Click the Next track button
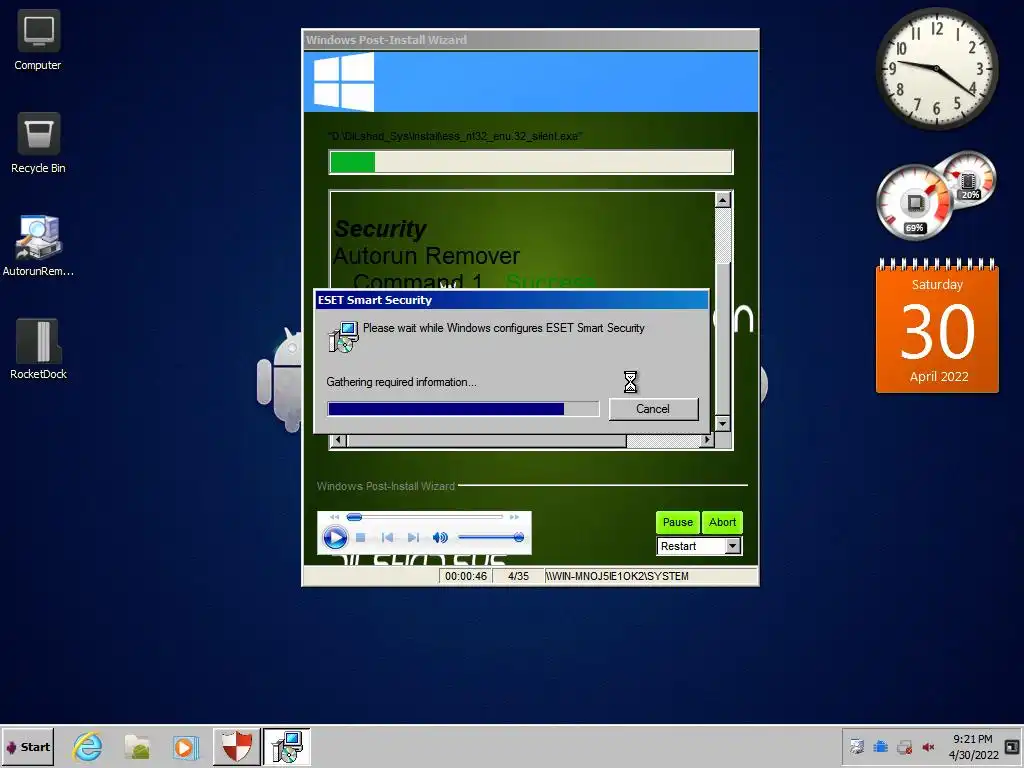The image size is (1024, 768). [413, 537]
